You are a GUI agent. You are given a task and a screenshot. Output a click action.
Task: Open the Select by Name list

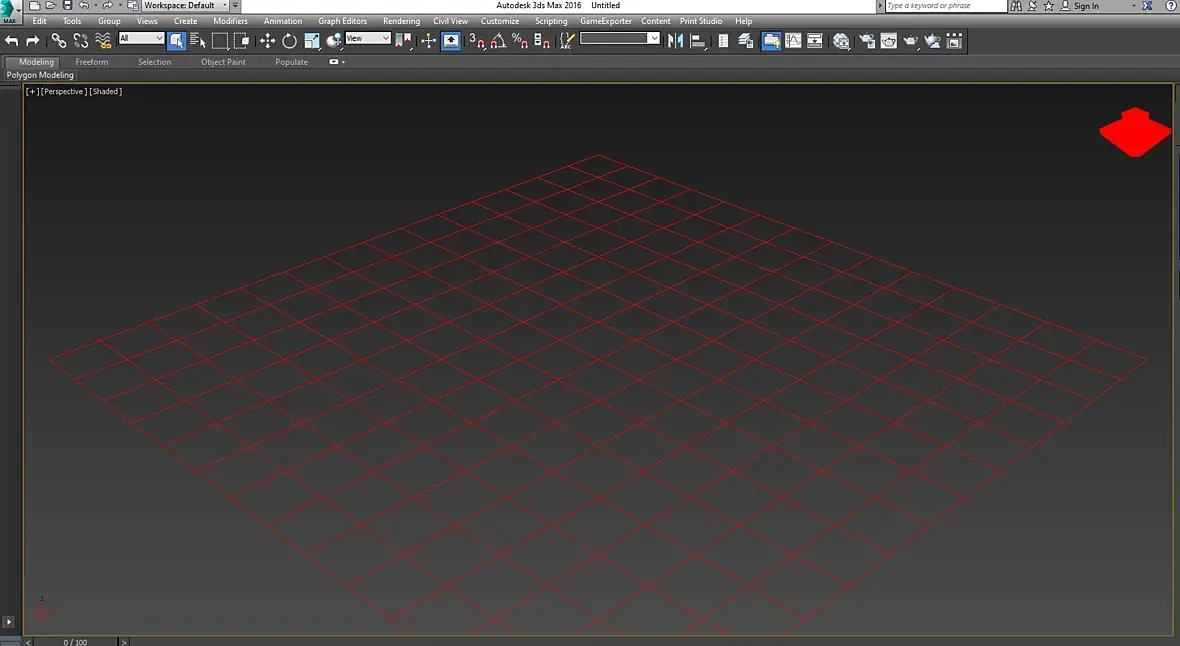coord(197,41)
